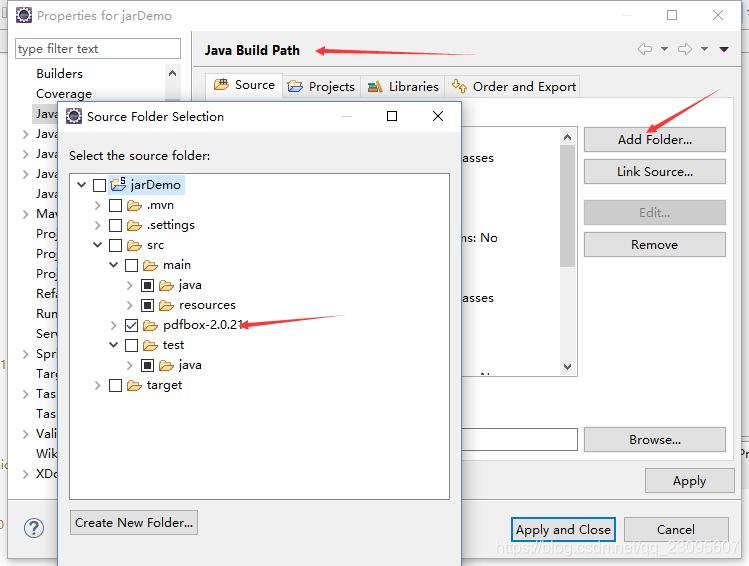Image resolution: width=749 pixels, height=566 pixels.
Task: Check the .settings folder checkbox
Action: pyautogui.click(x=116, y=225)
